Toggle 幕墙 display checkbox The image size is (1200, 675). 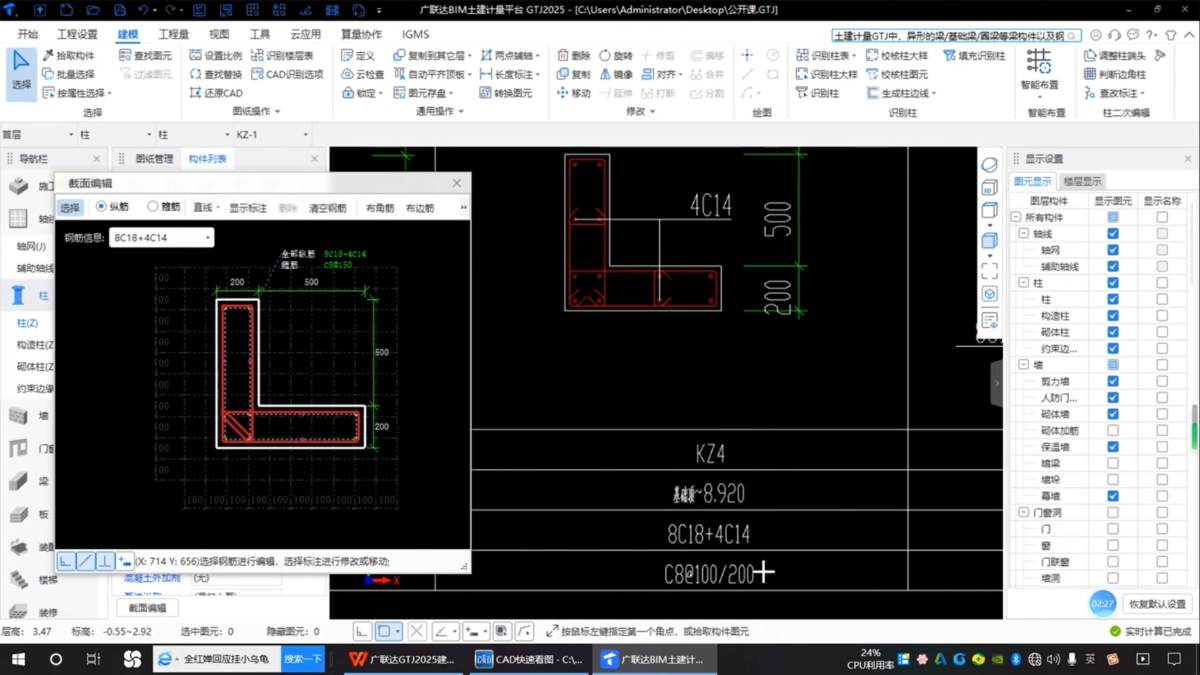coord(1113,496)
